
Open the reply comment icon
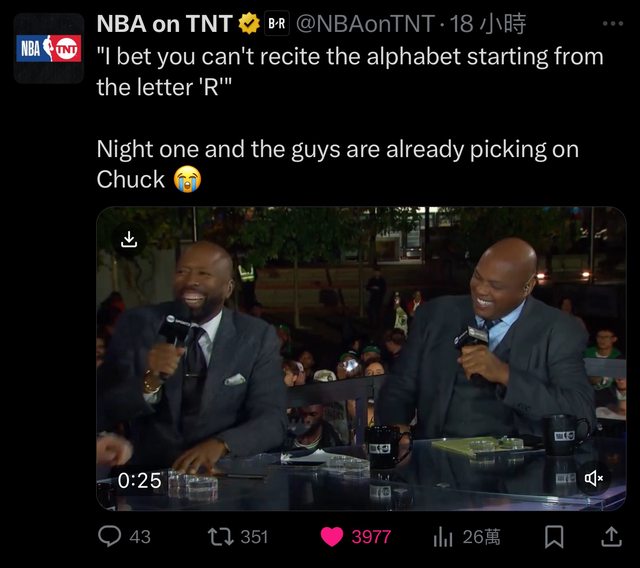(x=109, y=536)
